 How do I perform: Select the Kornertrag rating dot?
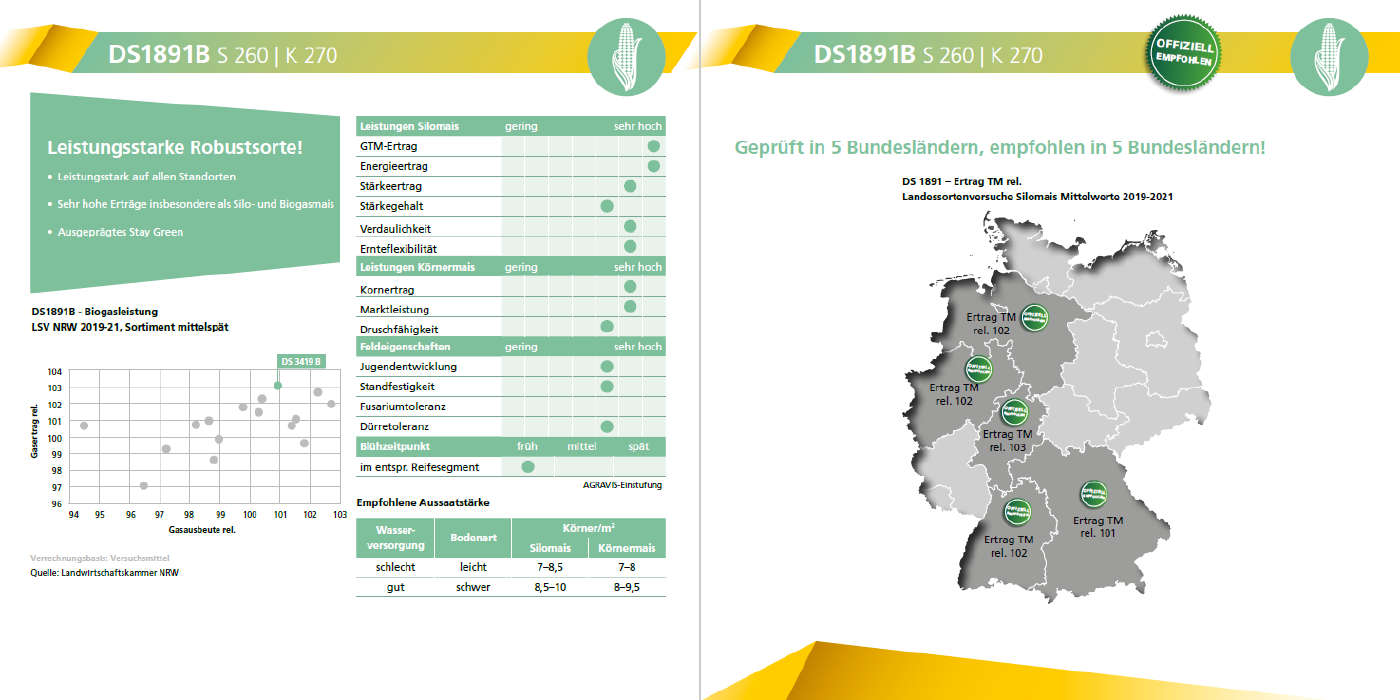(630, 287)
